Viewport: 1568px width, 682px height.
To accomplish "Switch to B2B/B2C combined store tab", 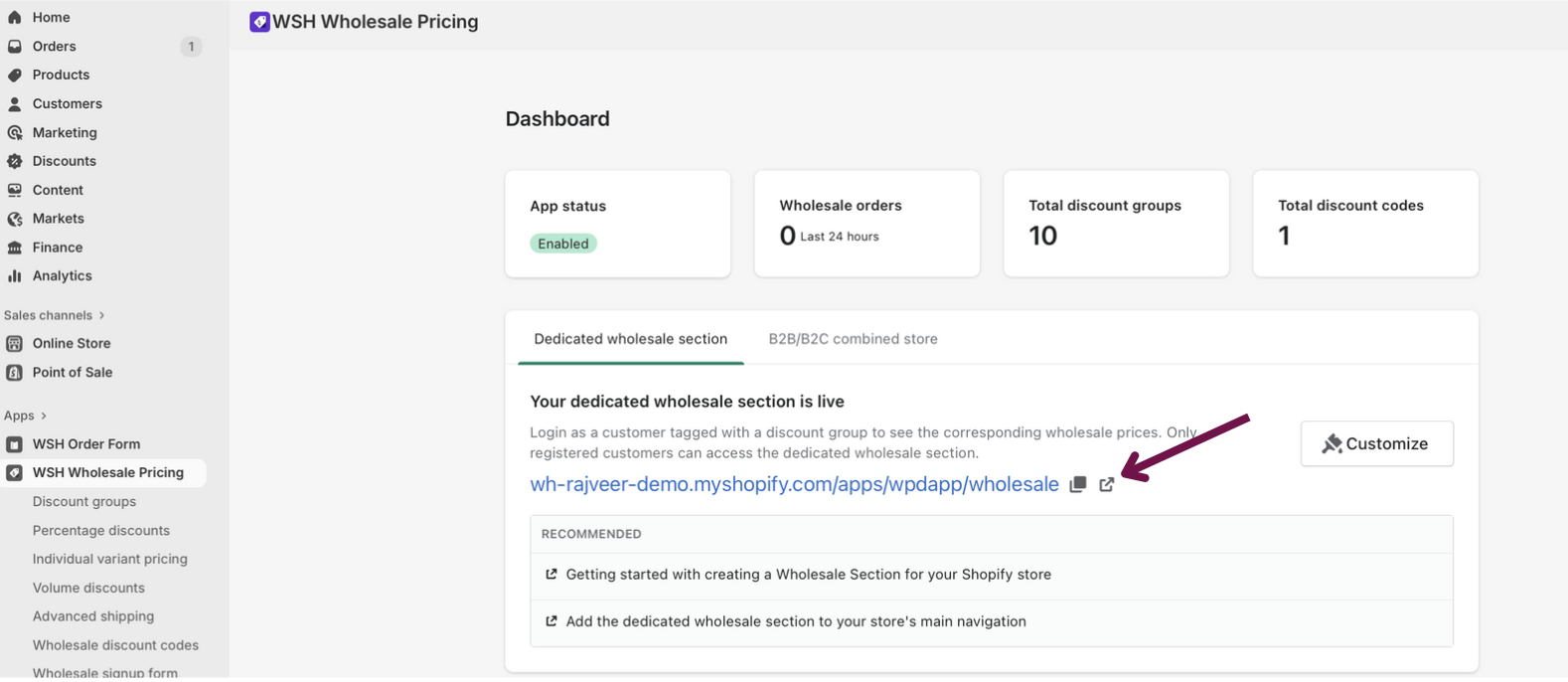I will [x=853, y=339].
